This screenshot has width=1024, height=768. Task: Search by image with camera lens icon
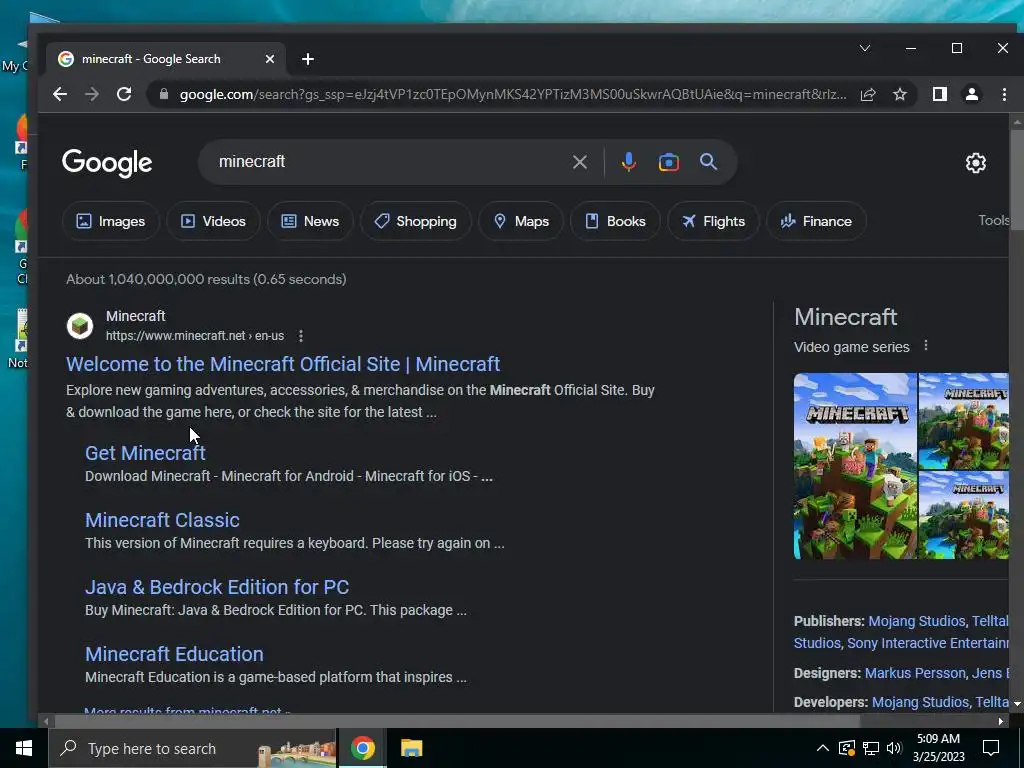pos(669,162)
